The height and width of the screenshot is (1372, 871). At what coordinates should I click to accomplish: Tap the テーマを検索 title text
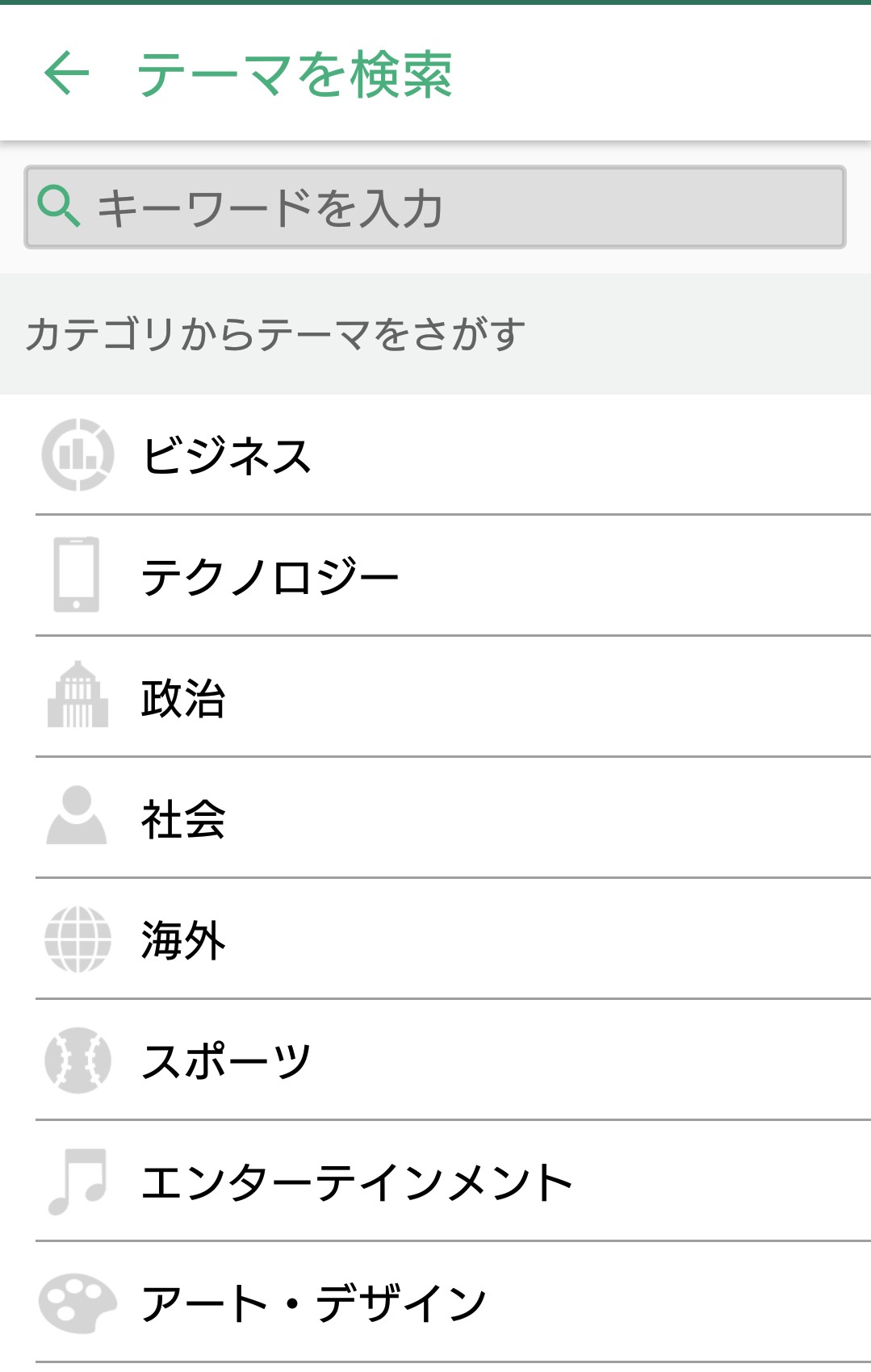[295, 73]
